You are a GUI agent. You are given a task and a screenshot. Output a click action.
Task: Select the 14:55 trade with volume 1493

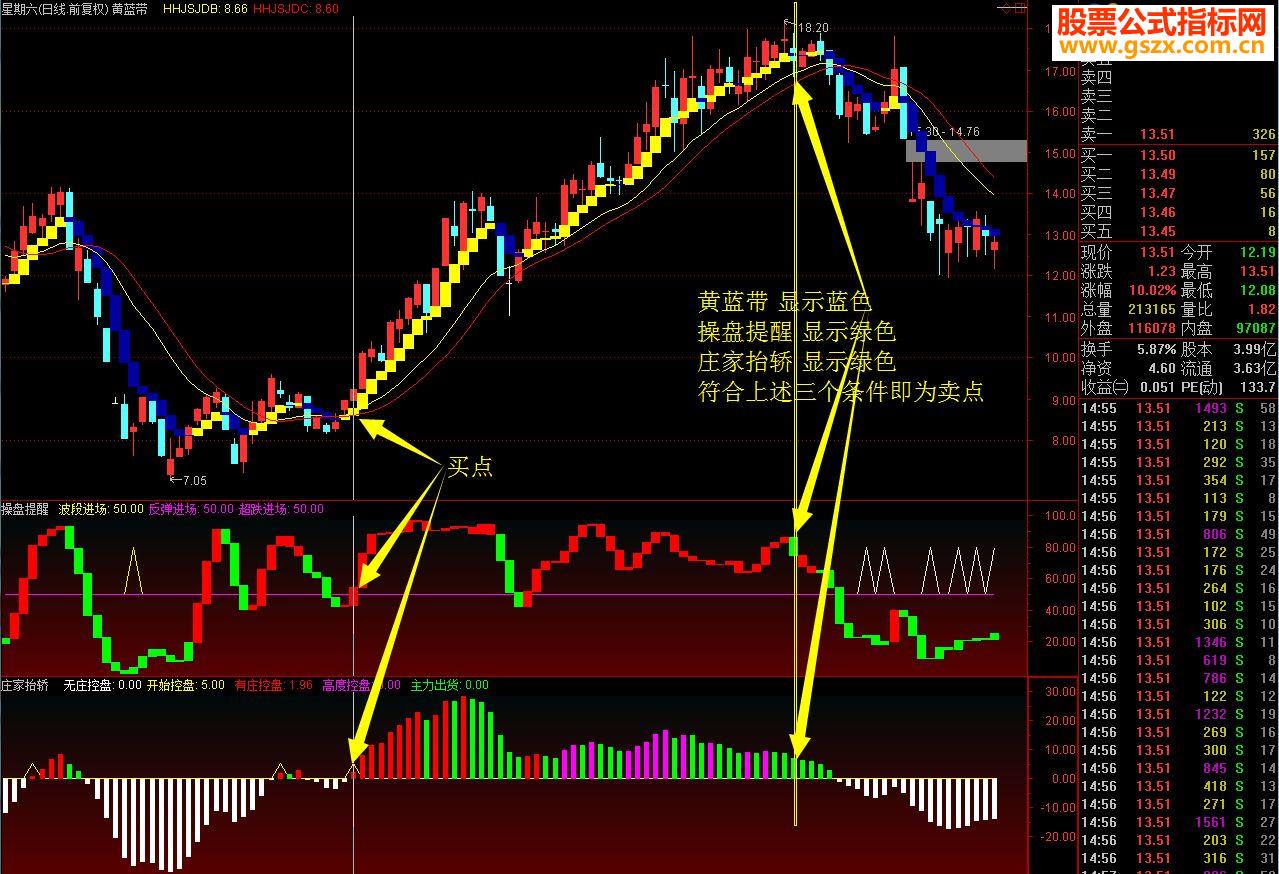pyautogui.click(x=1178, y=408)
